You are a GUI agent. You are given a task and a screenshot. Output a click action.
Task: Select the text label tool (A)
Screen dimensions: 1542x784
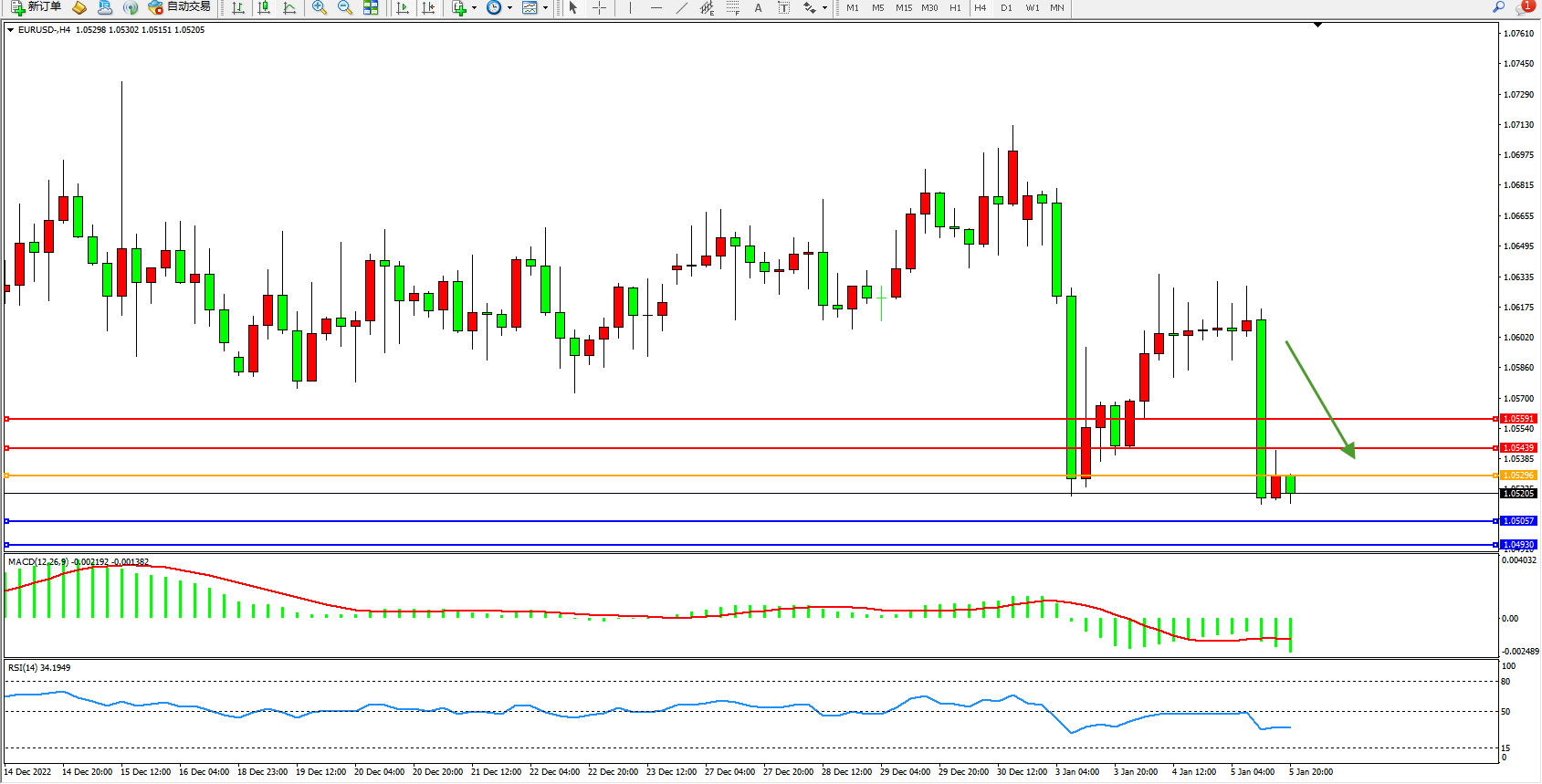(x=758, y=7)
